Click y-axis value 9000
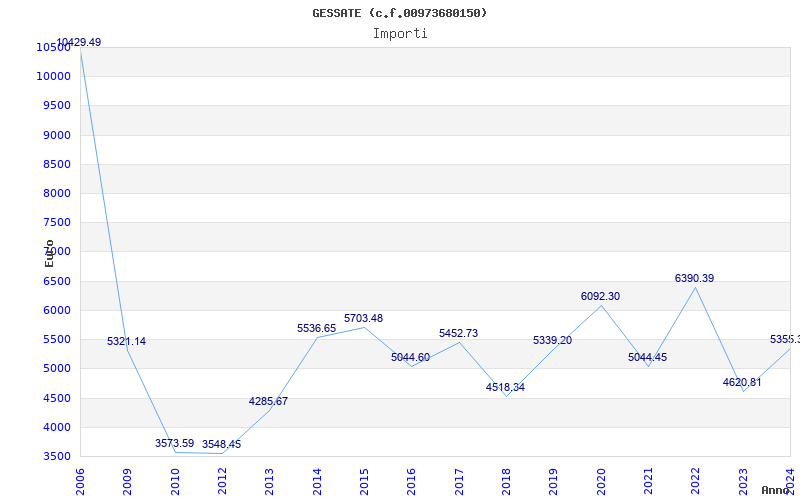This screenshot has width=800, height=500. 57,135
